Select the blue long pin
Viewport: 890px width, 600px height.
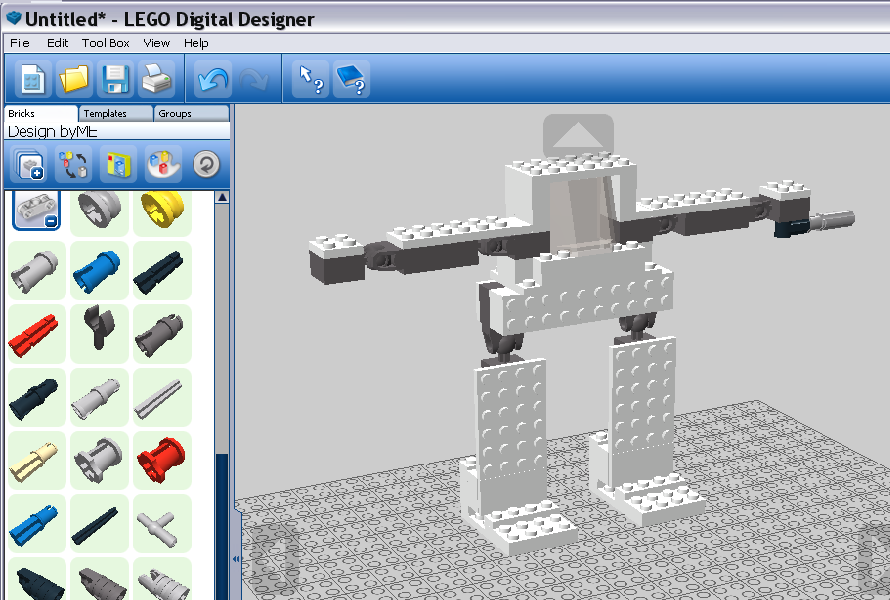[x=36, y=523]
